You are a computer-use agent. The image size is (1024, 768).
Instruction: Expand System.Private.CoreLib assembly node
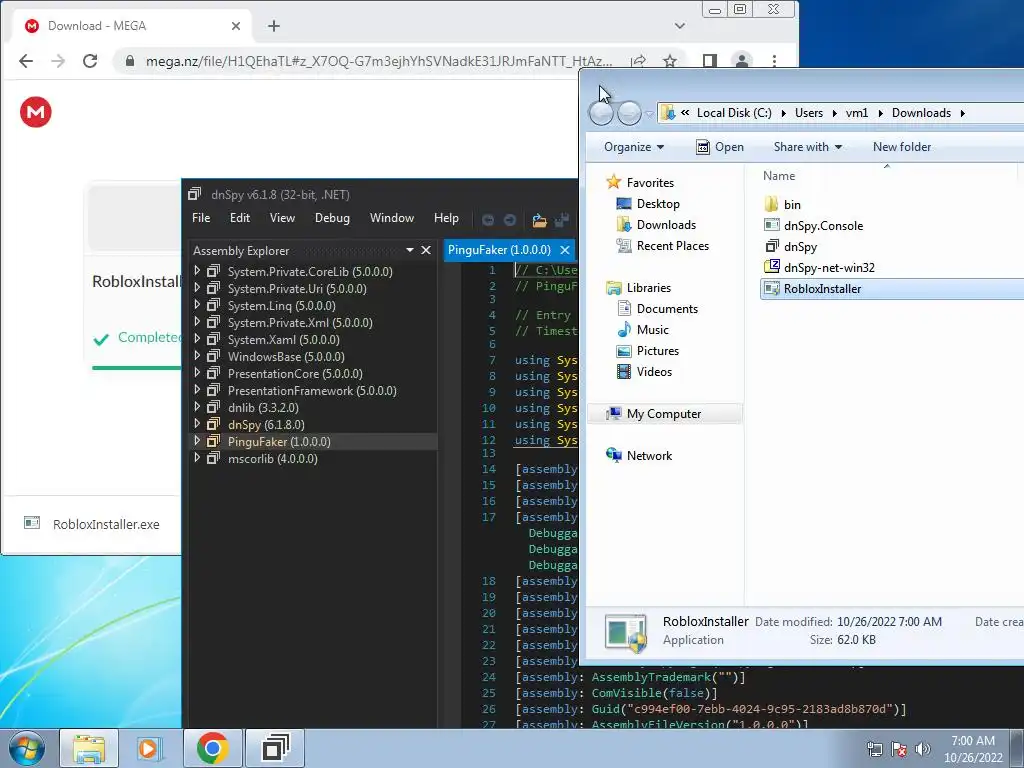click(197, 270)
